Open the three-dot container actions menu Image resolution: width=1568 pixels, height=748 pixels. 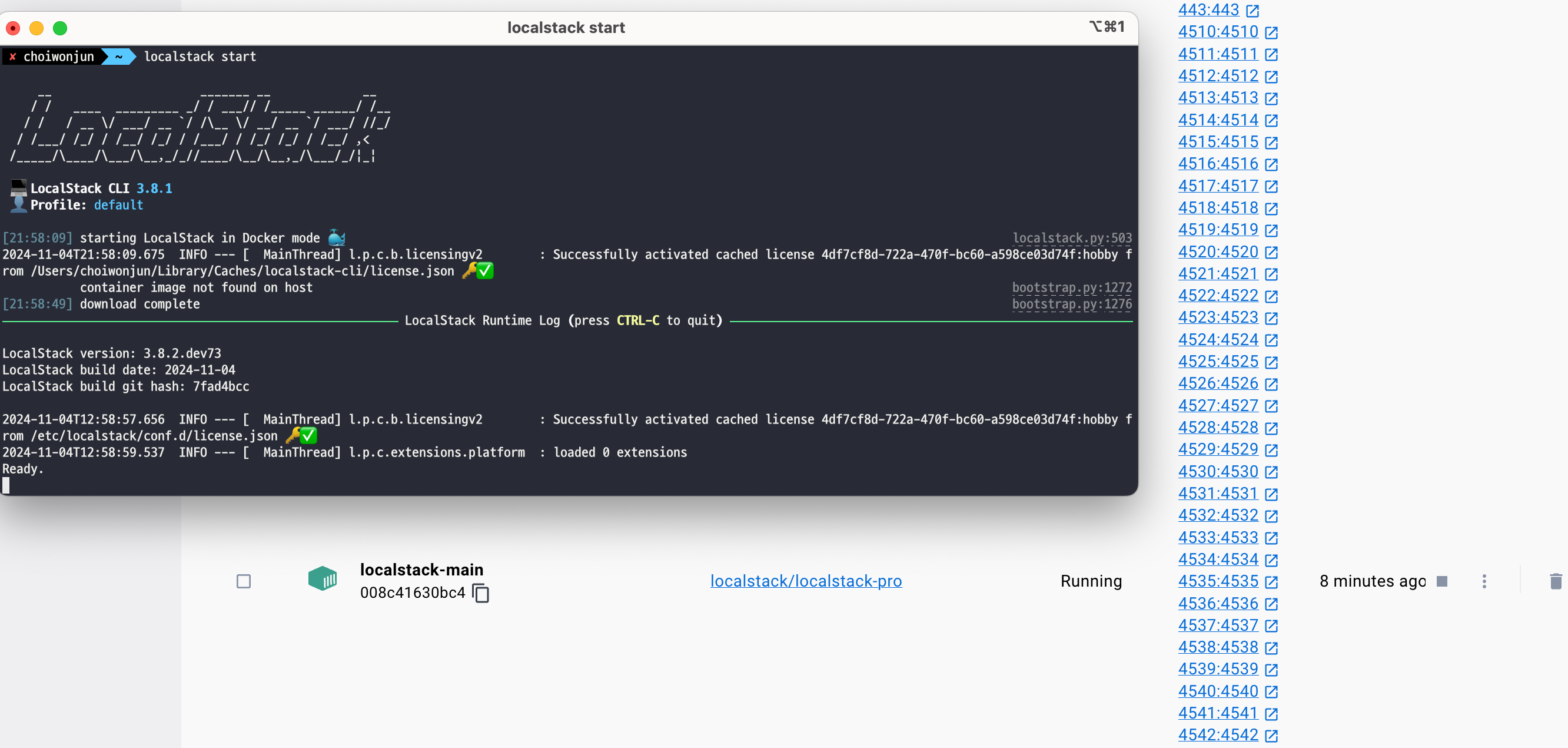coord(1484,581)
